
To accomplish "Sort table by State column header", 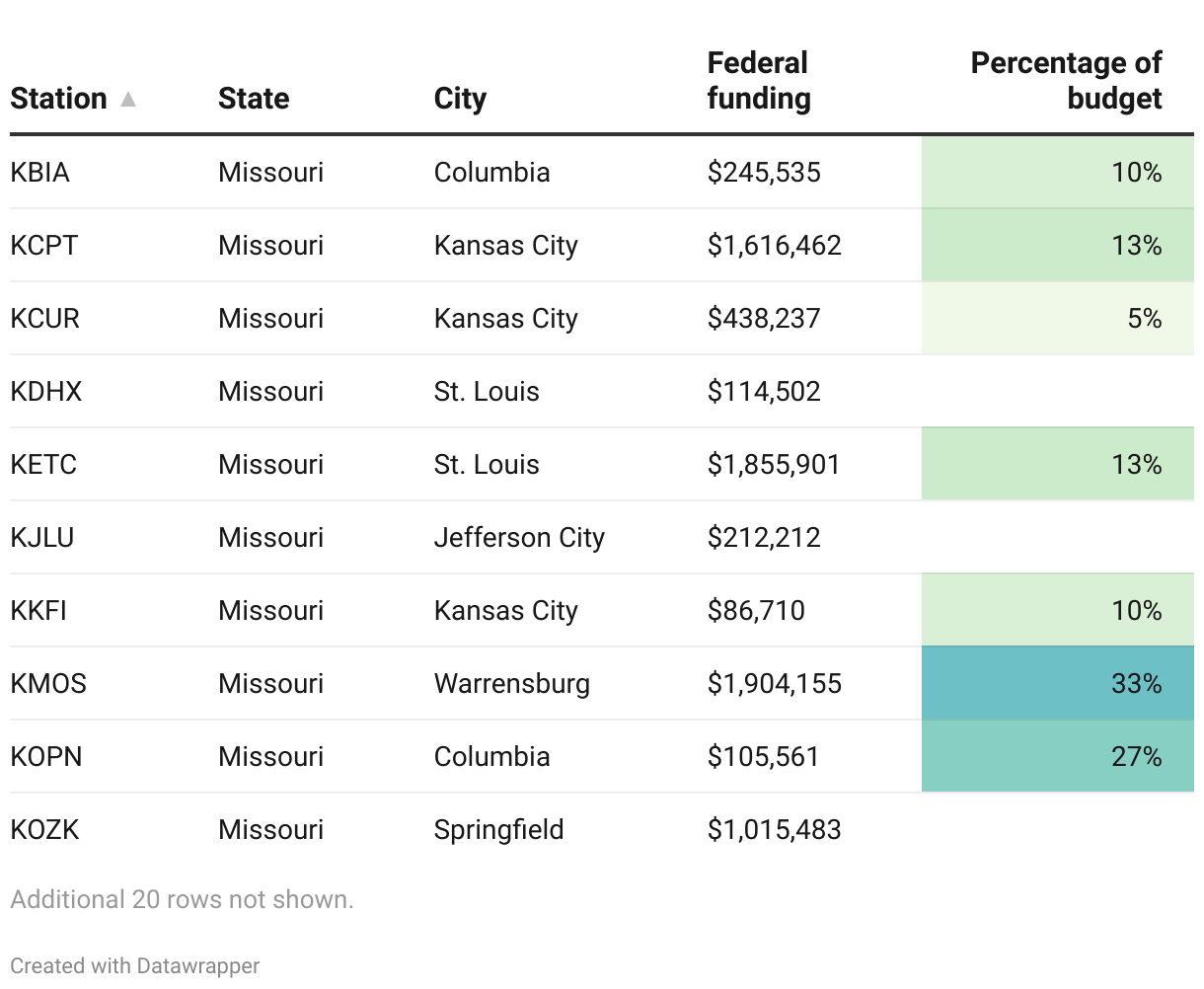I will click(x=254, y=99).
